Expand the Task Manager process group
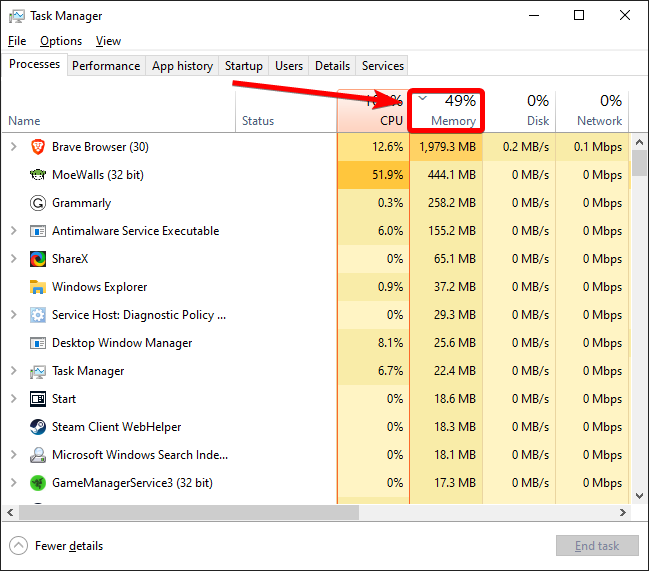Viewport: 649px width, 571px height. (14, 370)
